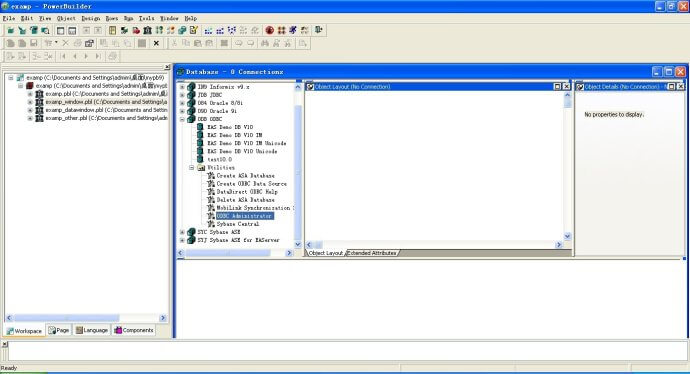The height and width of the screenshot is (374, 690).
Task: Click the EAServer Profile toolbar icon
Action: 171,30
